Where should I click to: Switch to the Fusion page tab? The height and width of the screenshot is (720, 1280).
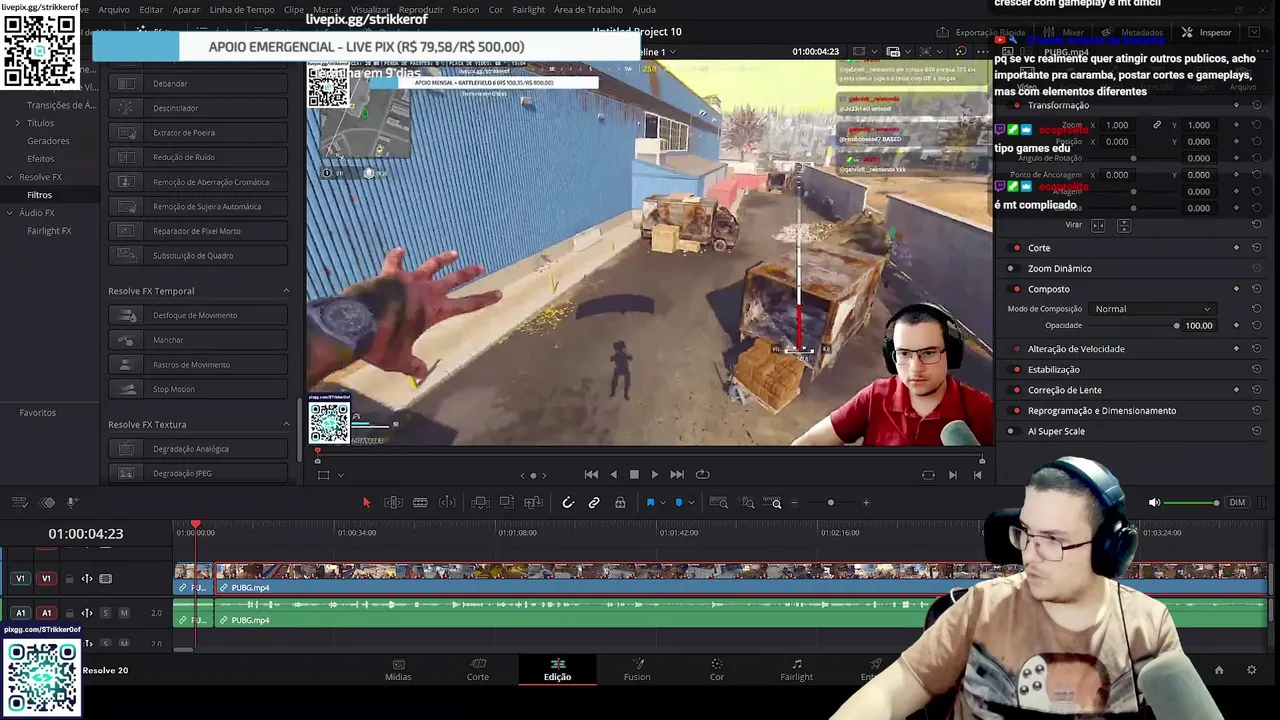point(637,670)
